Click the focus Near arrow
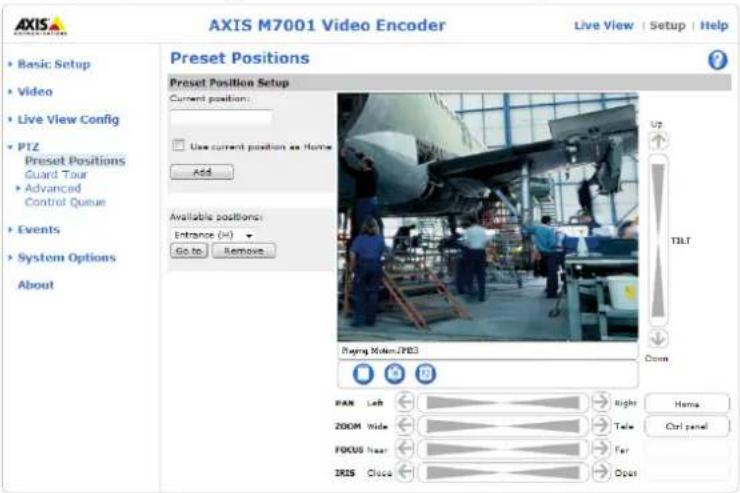 pyautogui.click(x=405, y=448)
